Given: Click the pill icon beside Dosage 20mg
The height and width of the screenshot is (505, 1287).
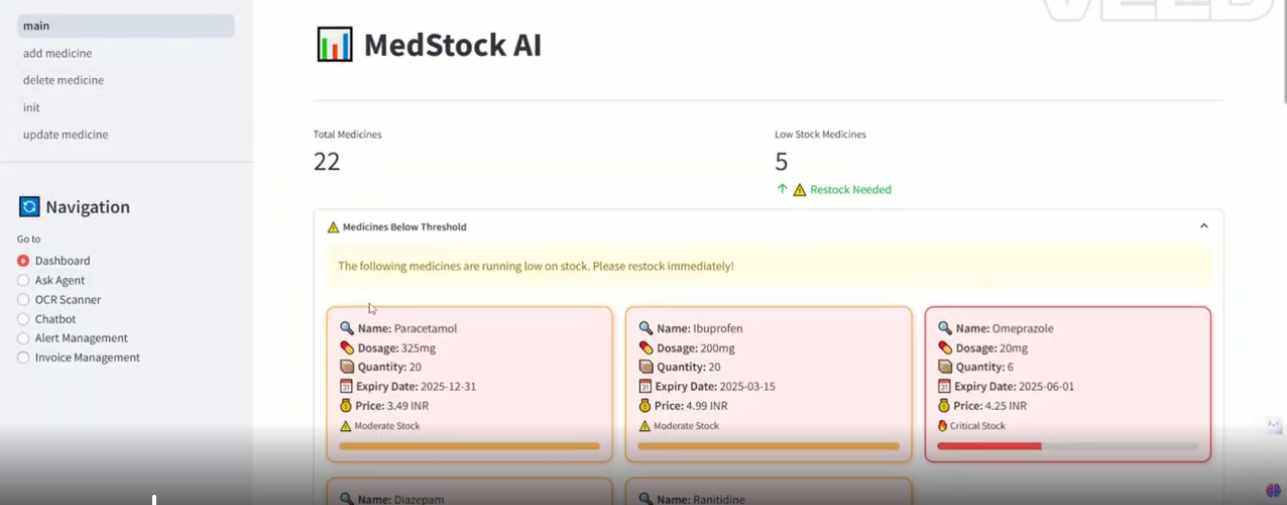Looking at the screenshot, I should tap(945, 348).
